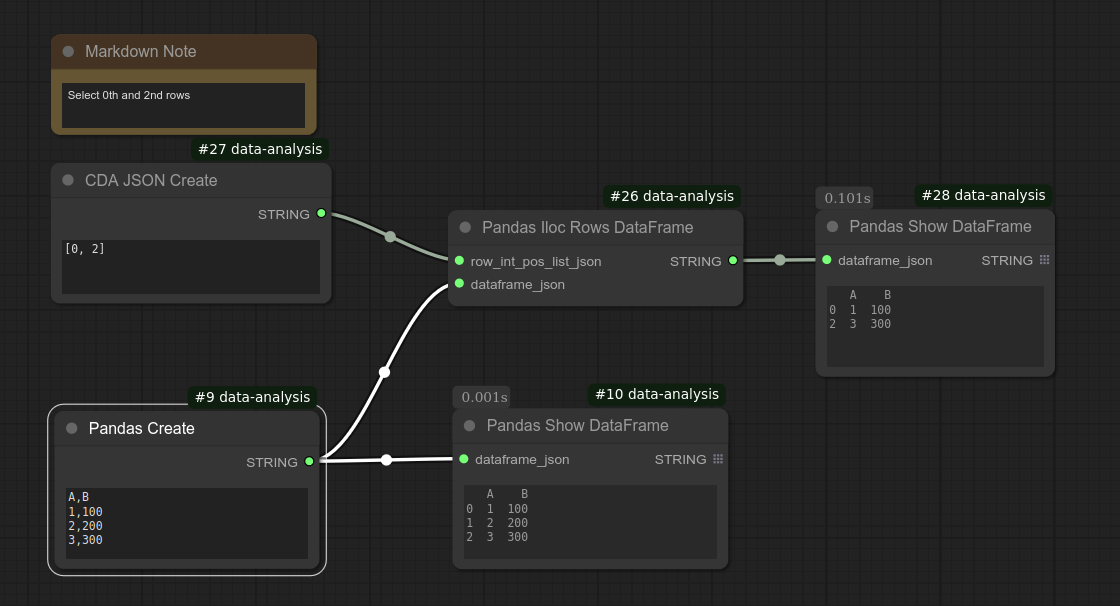Viewport: 1120px width, 606px height.
Task: Click the '#28 data-analysis' badge
Action: 983,195
